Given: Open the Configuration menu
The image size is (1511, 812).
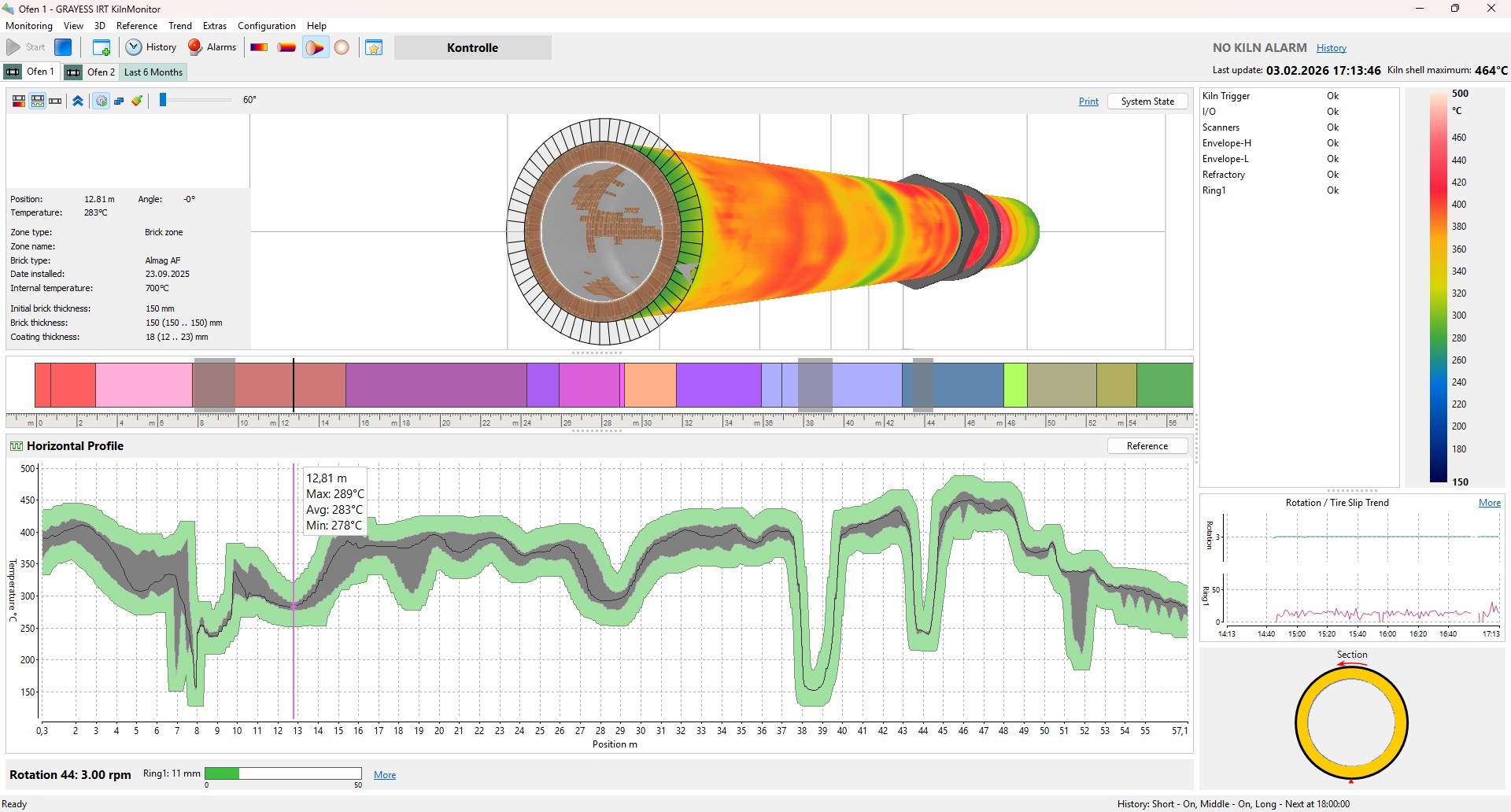Looking at the screenshot, I should [x=267, y=26].
